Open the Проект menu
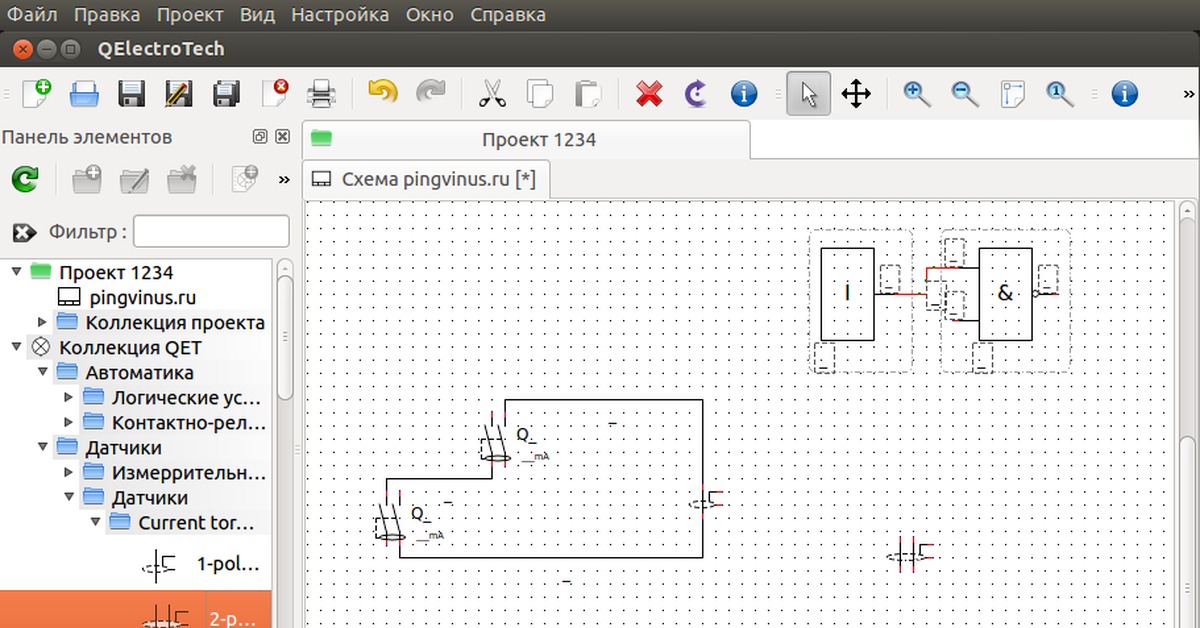This screenshot has width=1200, height=628. (190, 15)
